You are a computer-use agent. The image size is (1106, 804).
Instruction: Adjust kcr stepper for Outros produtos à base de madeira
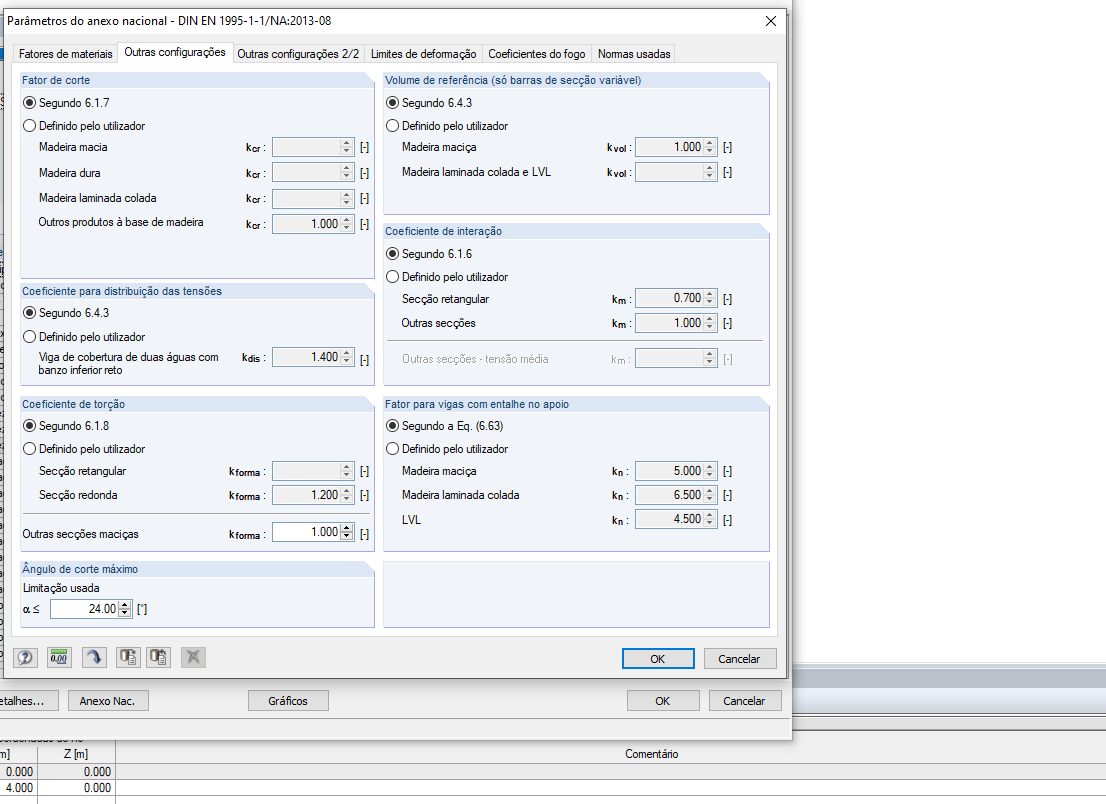346,224
